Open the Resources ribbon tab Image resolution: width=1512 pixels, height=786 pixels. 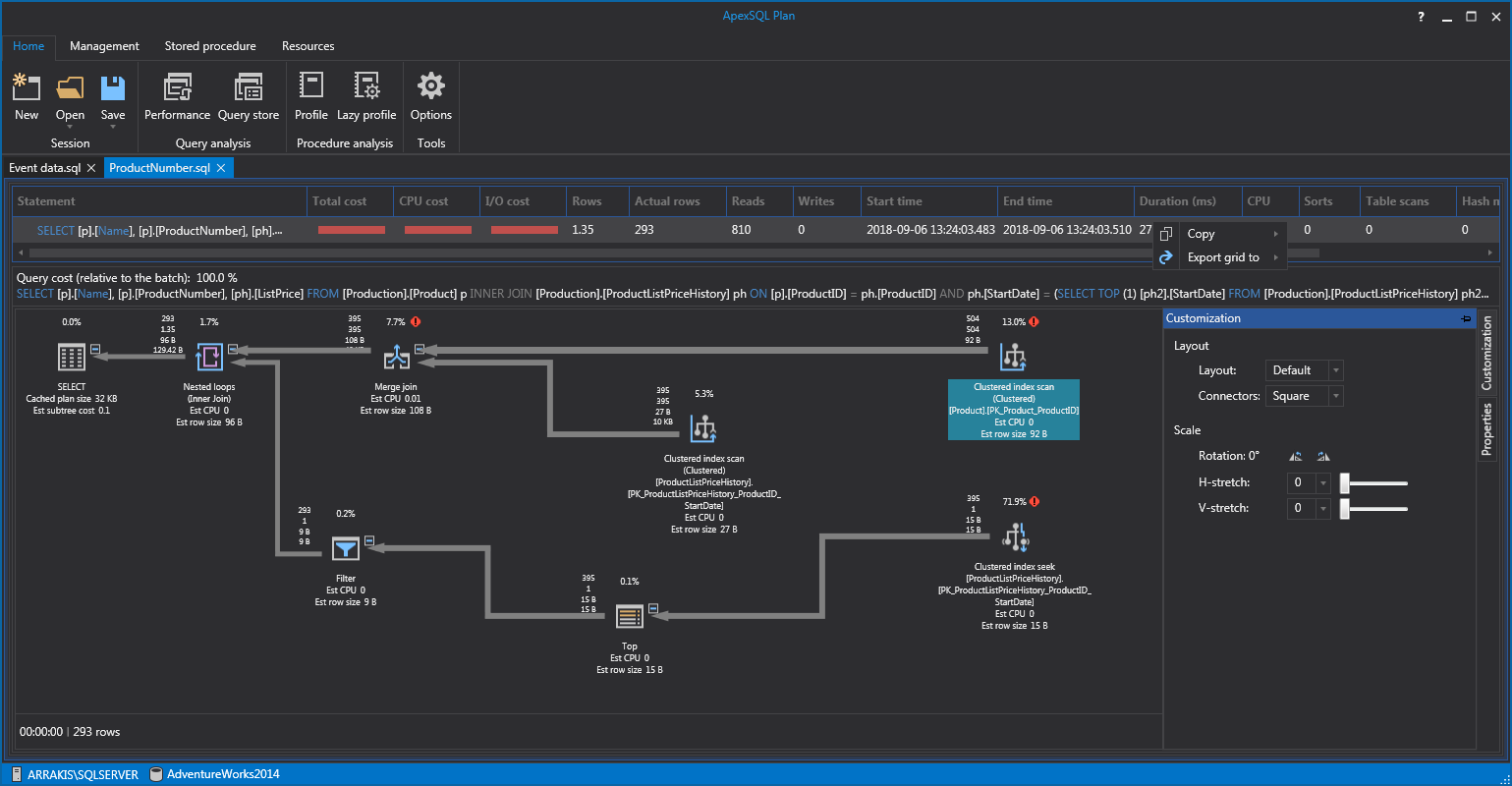308,46
